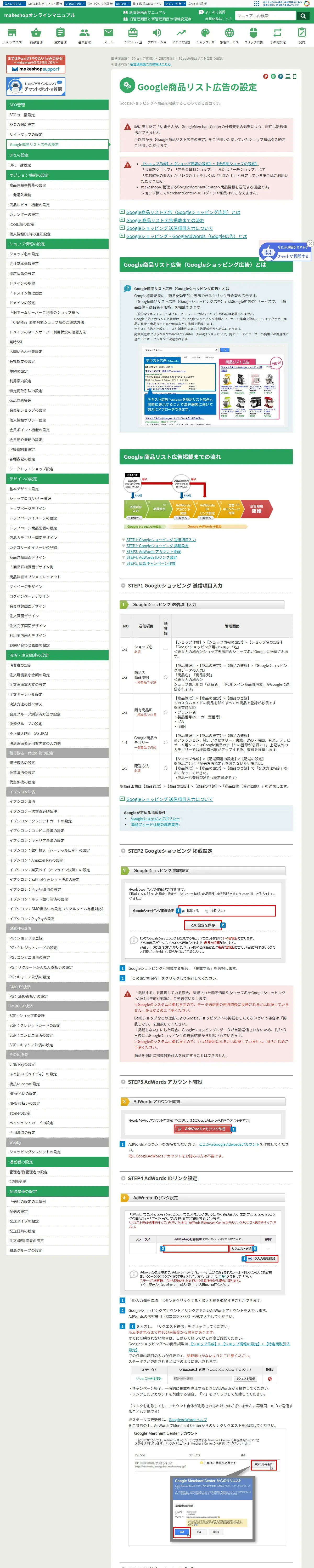Open 旧管理画面と新管理画面の導線変更点 link
The image size is (314, 1568).
157,19
